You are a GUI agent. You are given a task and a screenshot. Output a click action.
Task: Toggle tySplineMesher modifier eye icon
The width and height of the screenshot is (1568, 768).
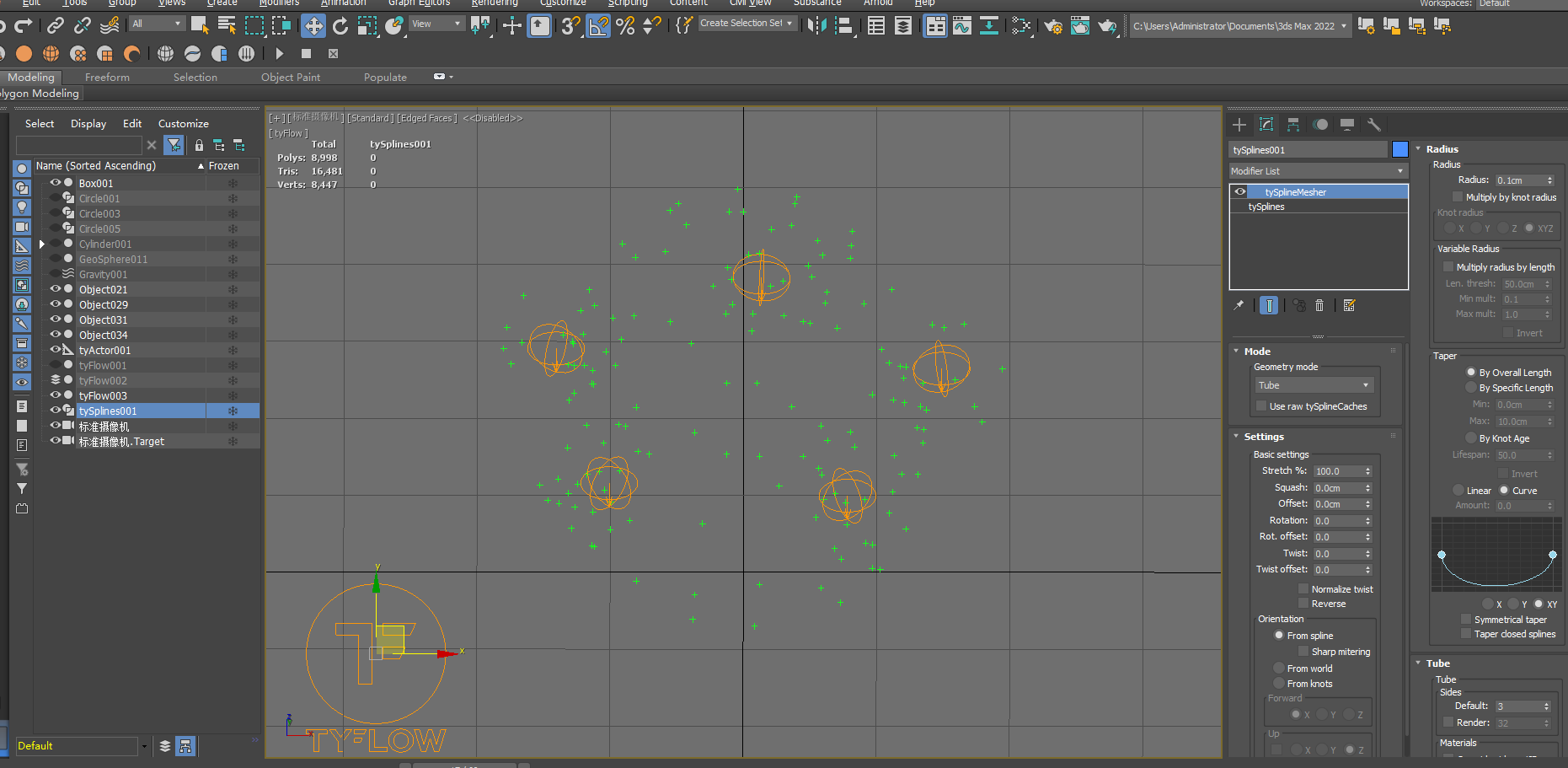1240,192
